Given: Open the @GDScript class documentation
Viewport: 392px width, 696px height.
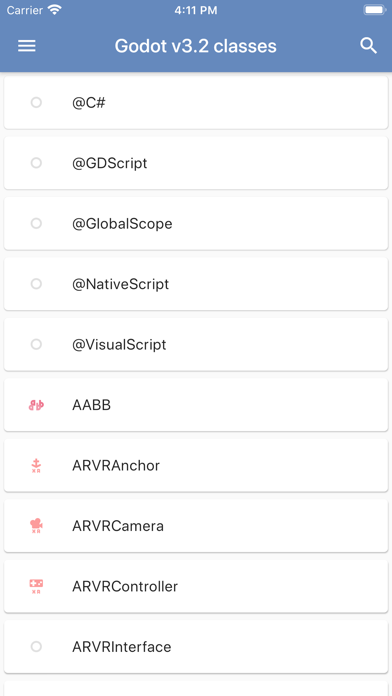Looking at the screenshot, I should click(x=196, y=163).
